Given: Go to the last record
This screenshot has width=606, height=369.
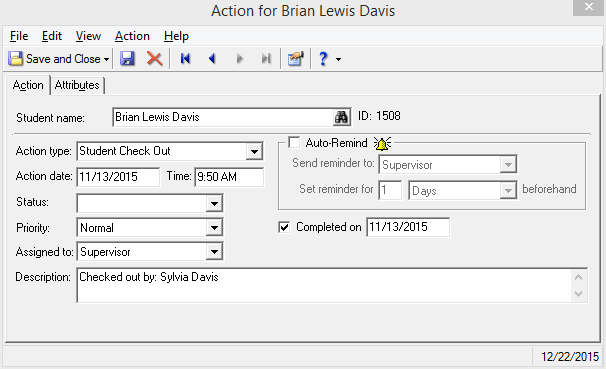Looking at the screenshot, I should [266, 59].
